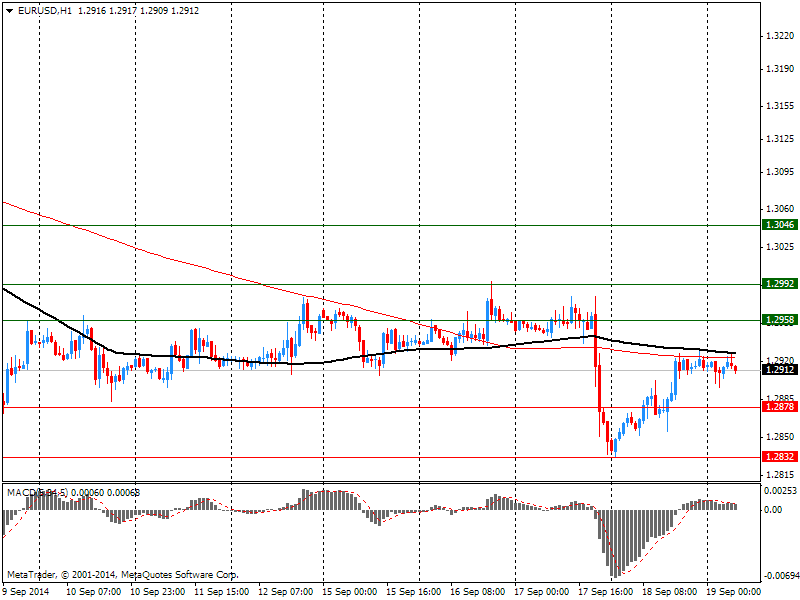Click the 1.2815 price axis value
Screen dimensions: 800x600
(x=780, y=475)
